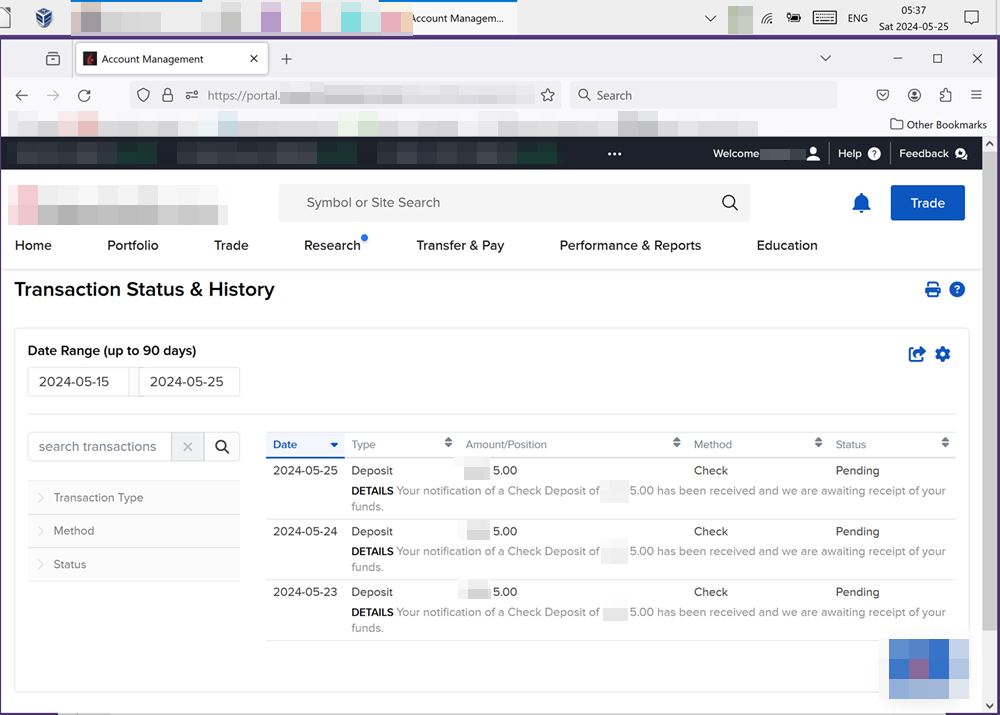Viewport: 1000px width, 715px height.
Task: Open the Other Bookmarks folder
Action: coord(938,124)
